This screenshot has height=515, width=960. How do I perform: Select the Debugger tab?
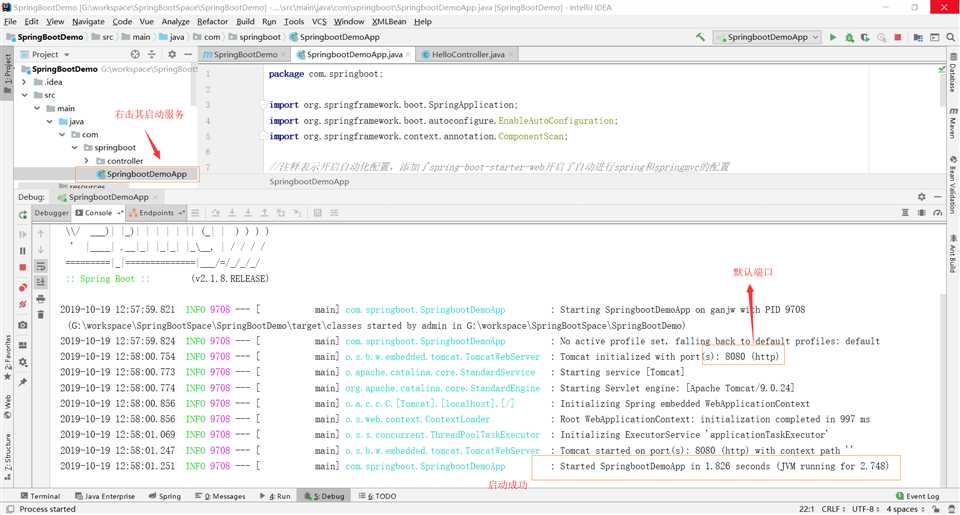51,213
